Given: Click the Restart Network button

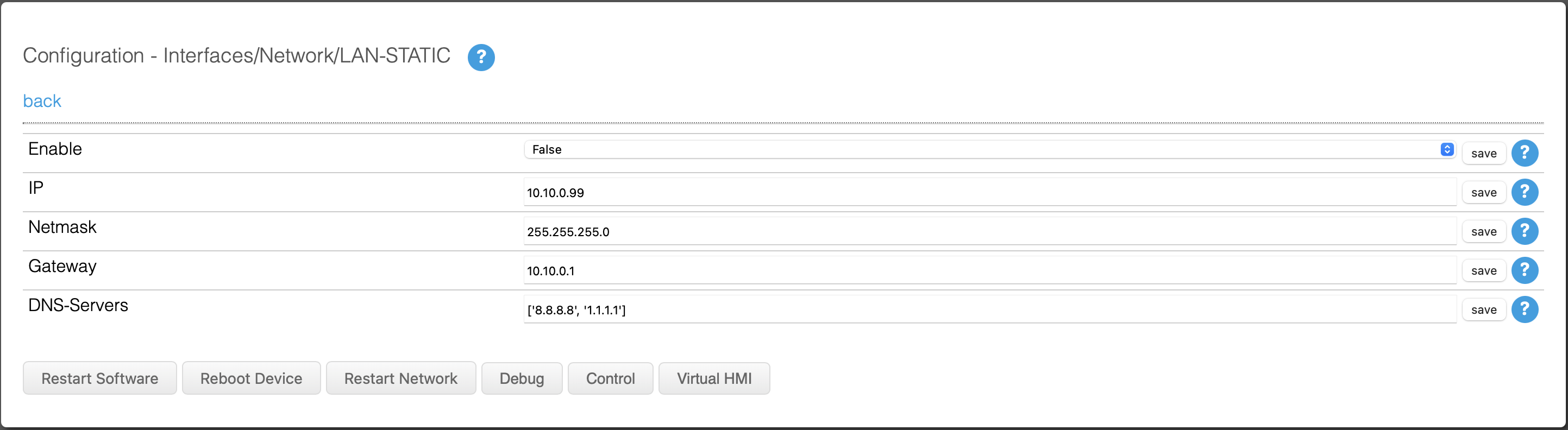Looking at the screenshot, I should tap(400, 378).
